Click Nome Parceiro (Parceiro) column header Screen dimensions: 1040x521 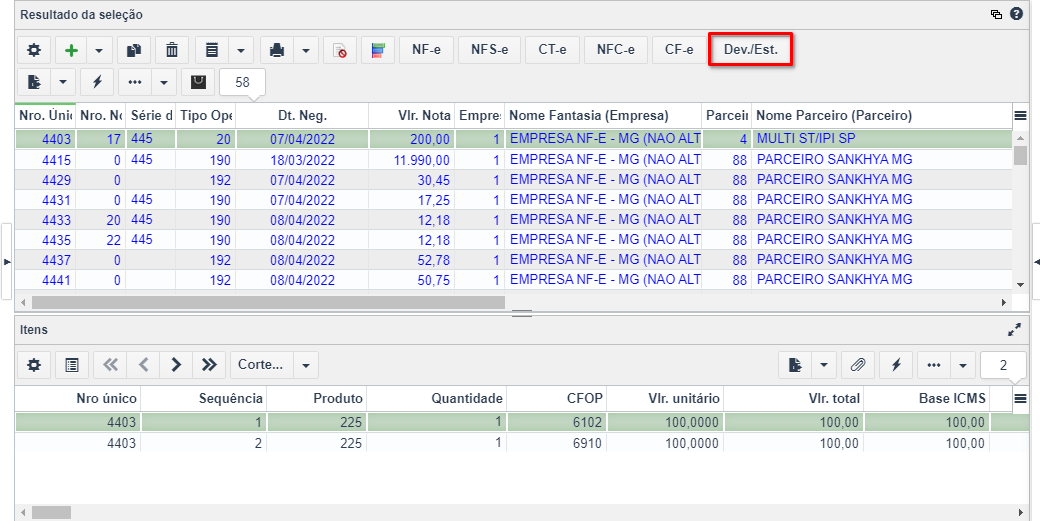pyautogui.click(x=882, y=115)
